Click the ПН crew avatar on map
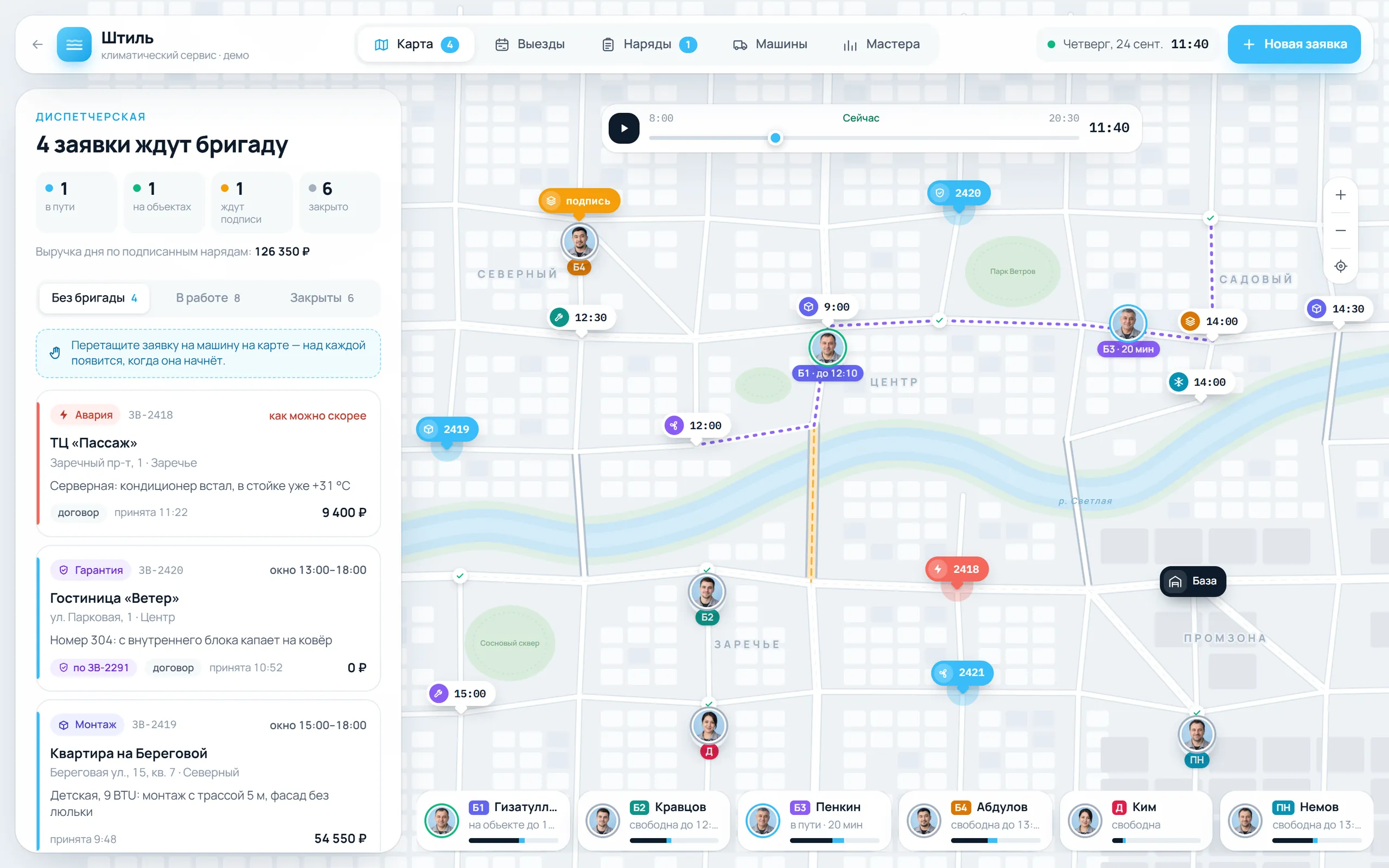1389x868 pixels. tap(1196, 734)
